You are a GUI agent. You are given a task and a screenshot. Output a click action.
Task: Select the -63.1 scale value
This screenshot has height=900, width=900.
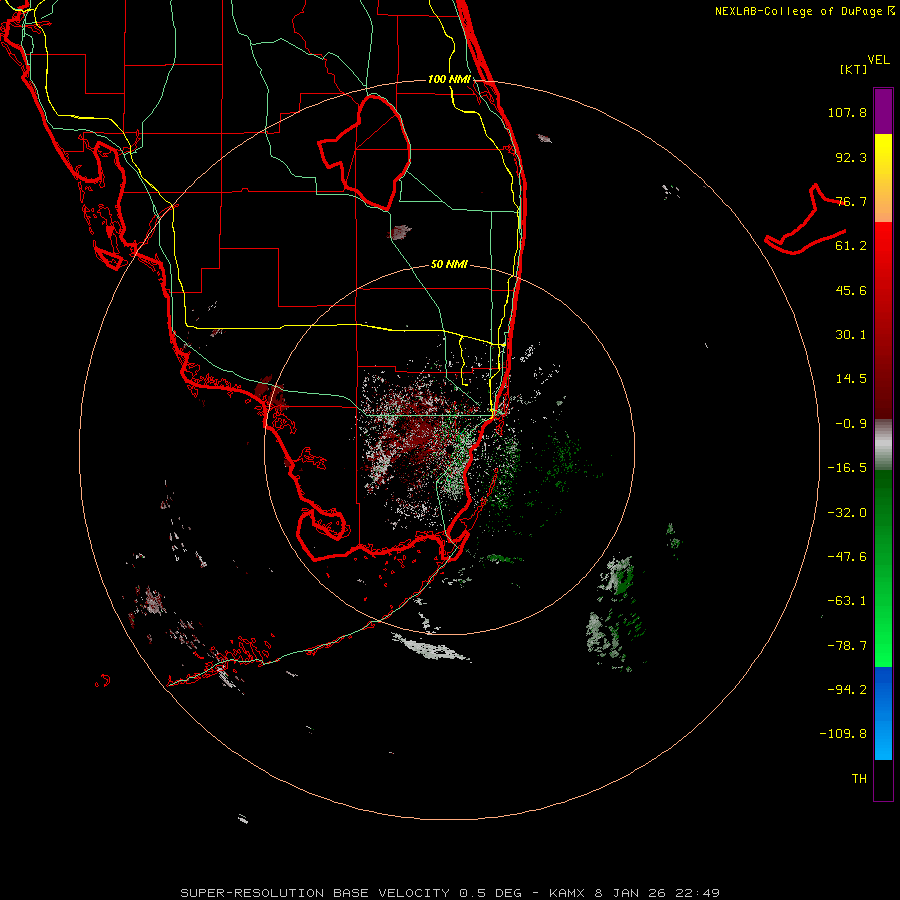(847, 601)
